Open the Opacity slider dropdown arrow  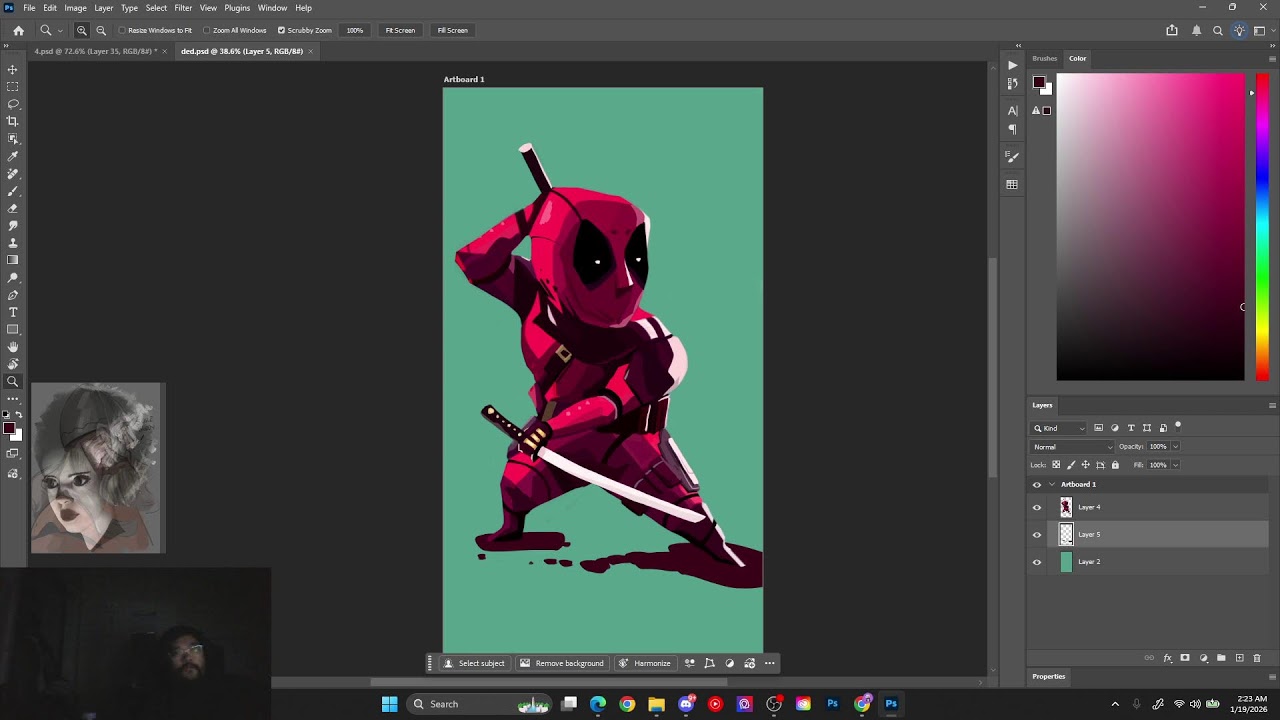[x=1175, y=447]
